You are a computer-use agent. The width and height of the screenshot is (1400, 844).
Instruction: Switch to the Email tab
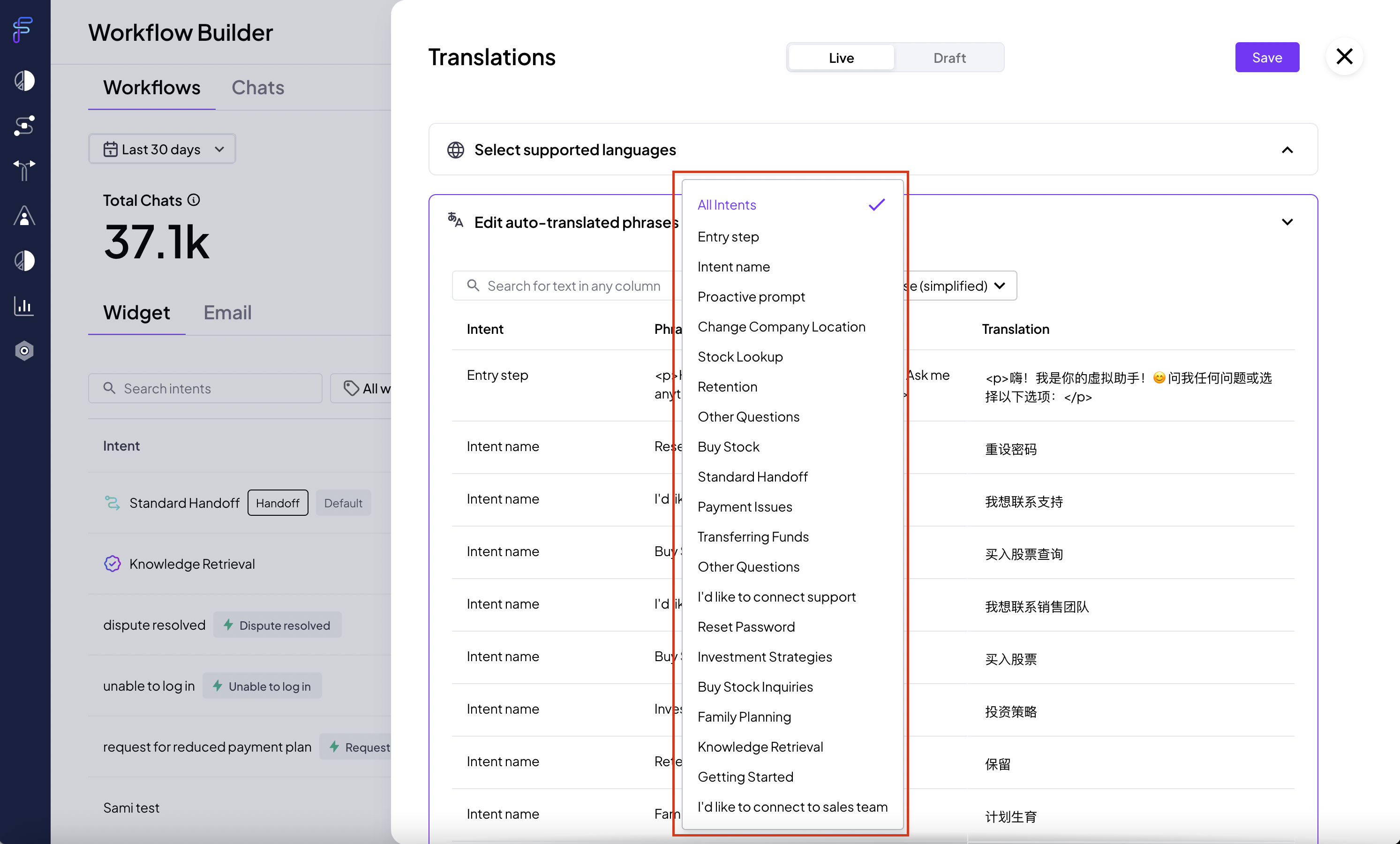(227, 313)
